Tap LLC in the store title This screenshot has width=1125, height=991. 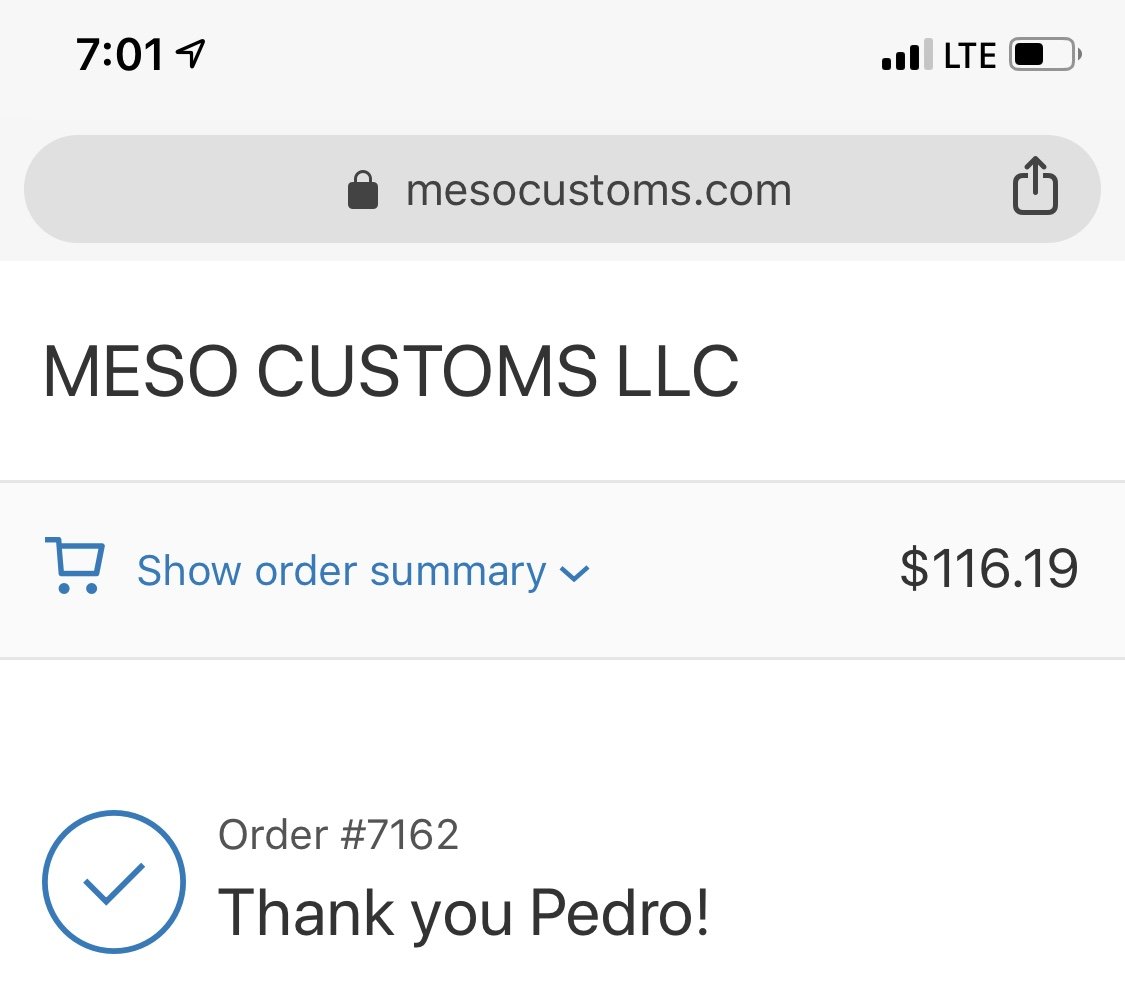[677, 371]
